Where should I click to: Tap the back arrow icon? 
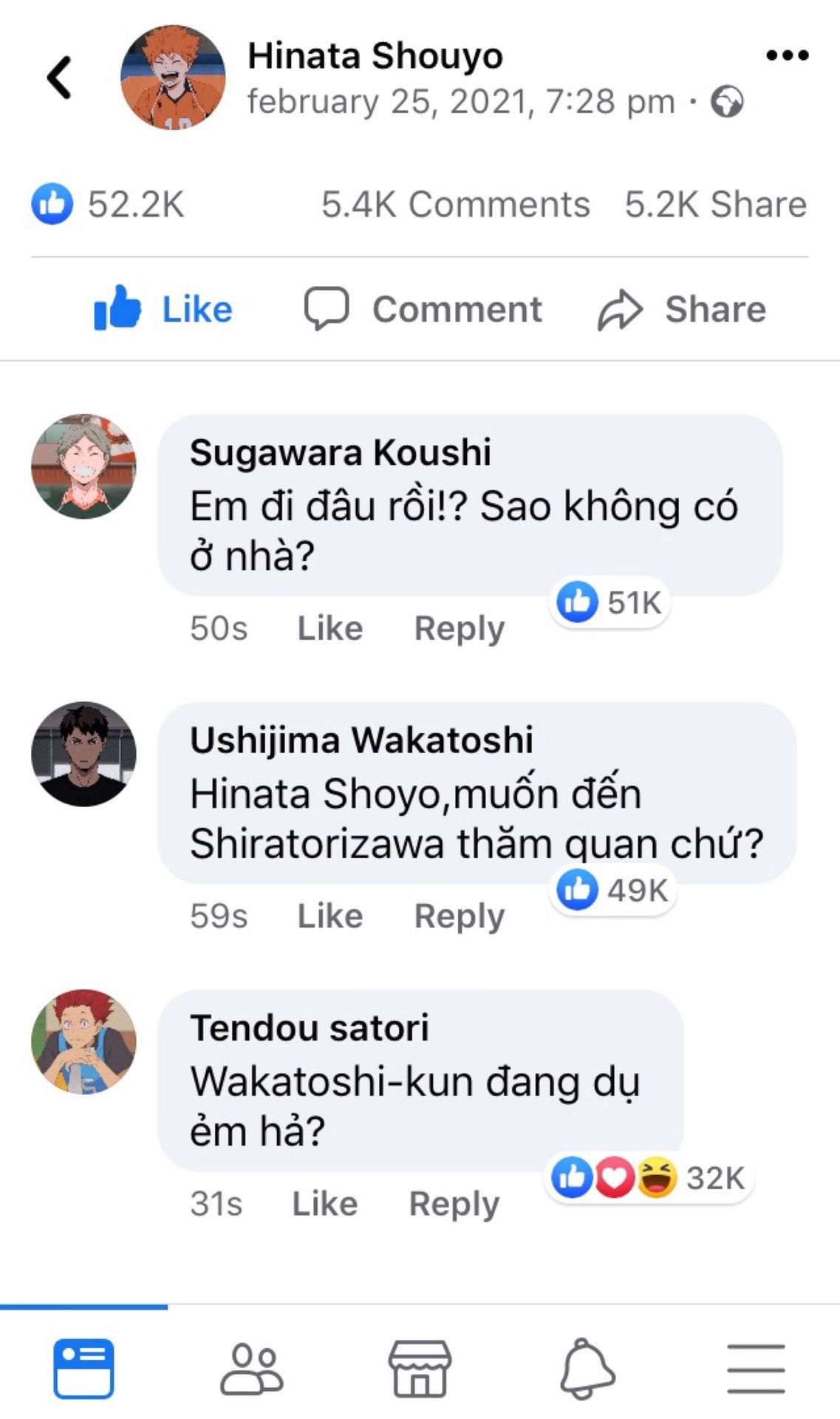coord(60,78)
